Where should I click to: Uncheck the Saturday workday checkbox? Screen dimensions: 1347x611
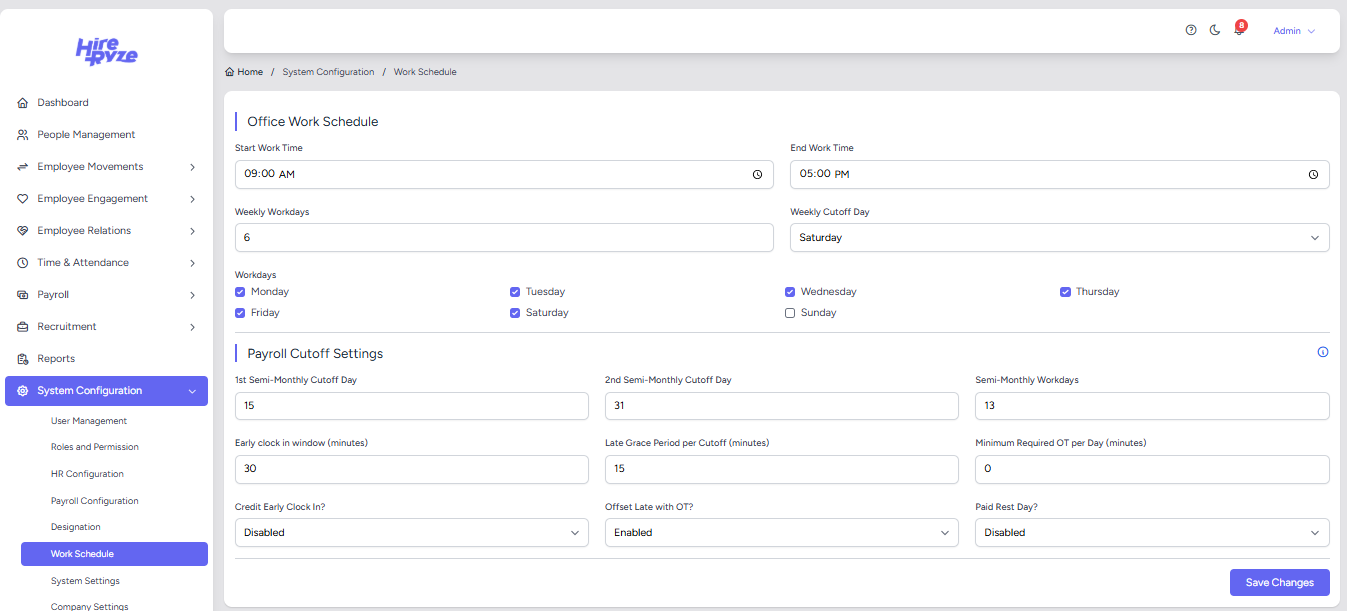[515, 313]
